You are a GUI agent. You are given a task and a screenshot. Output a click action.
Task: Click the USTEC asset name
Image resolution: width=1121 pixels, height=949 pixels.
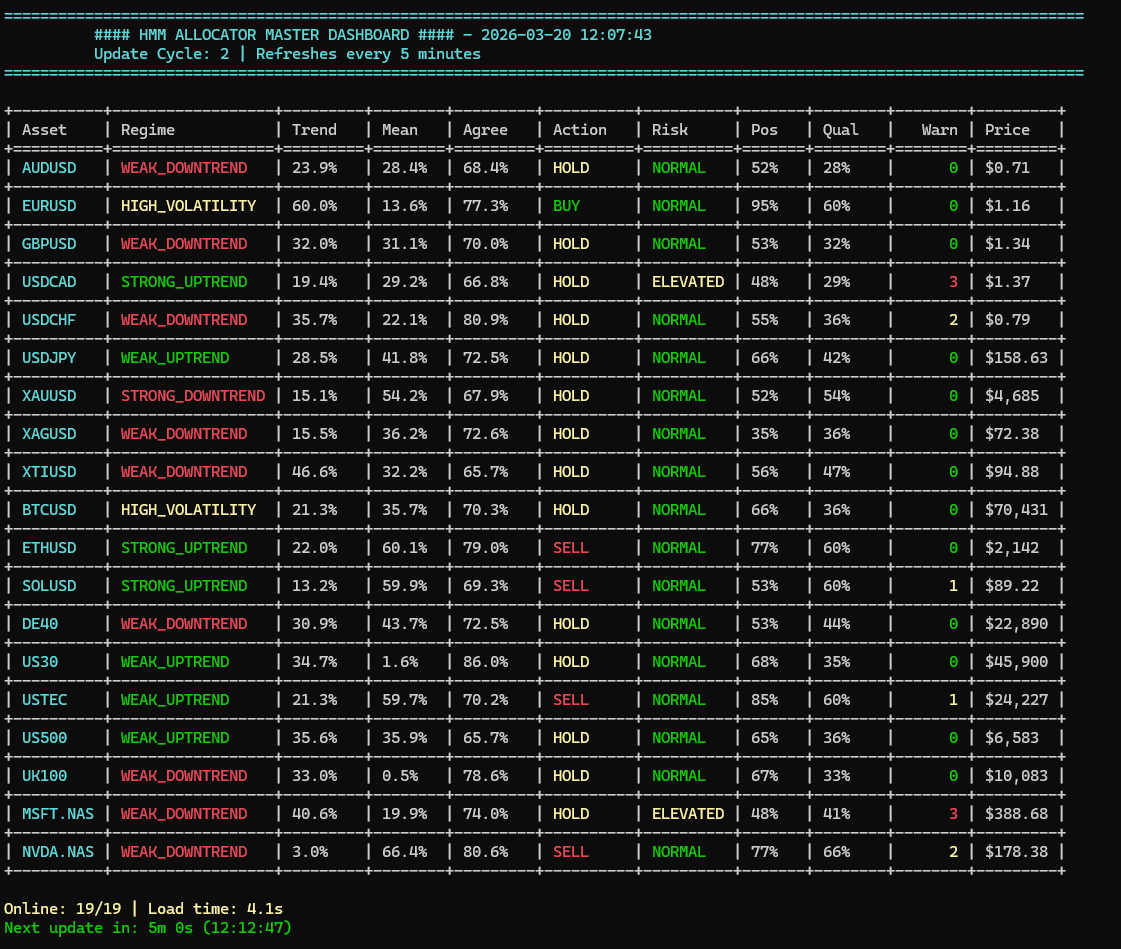[x=44, y=699]
